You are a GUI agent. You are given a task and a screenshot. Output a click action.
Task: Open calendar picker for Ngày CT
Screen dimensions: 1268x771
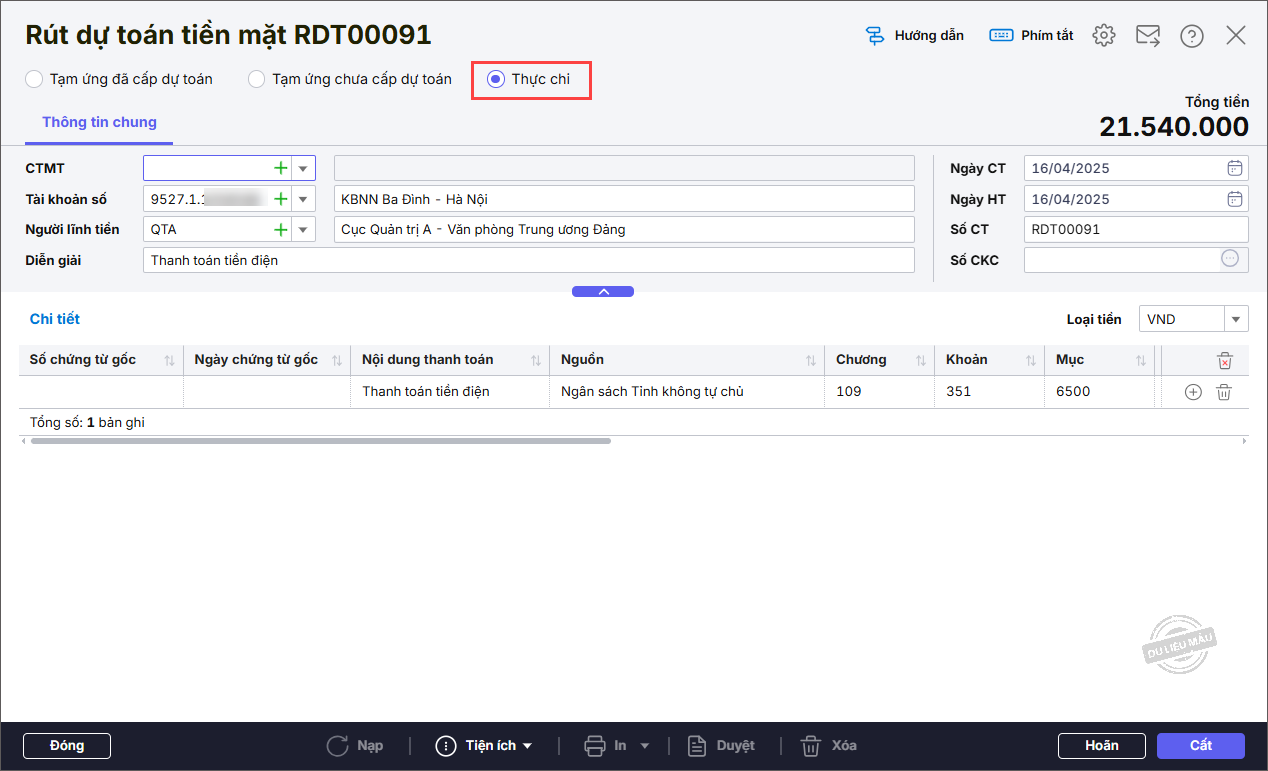pyautogui.click(x=1235, y=168)
